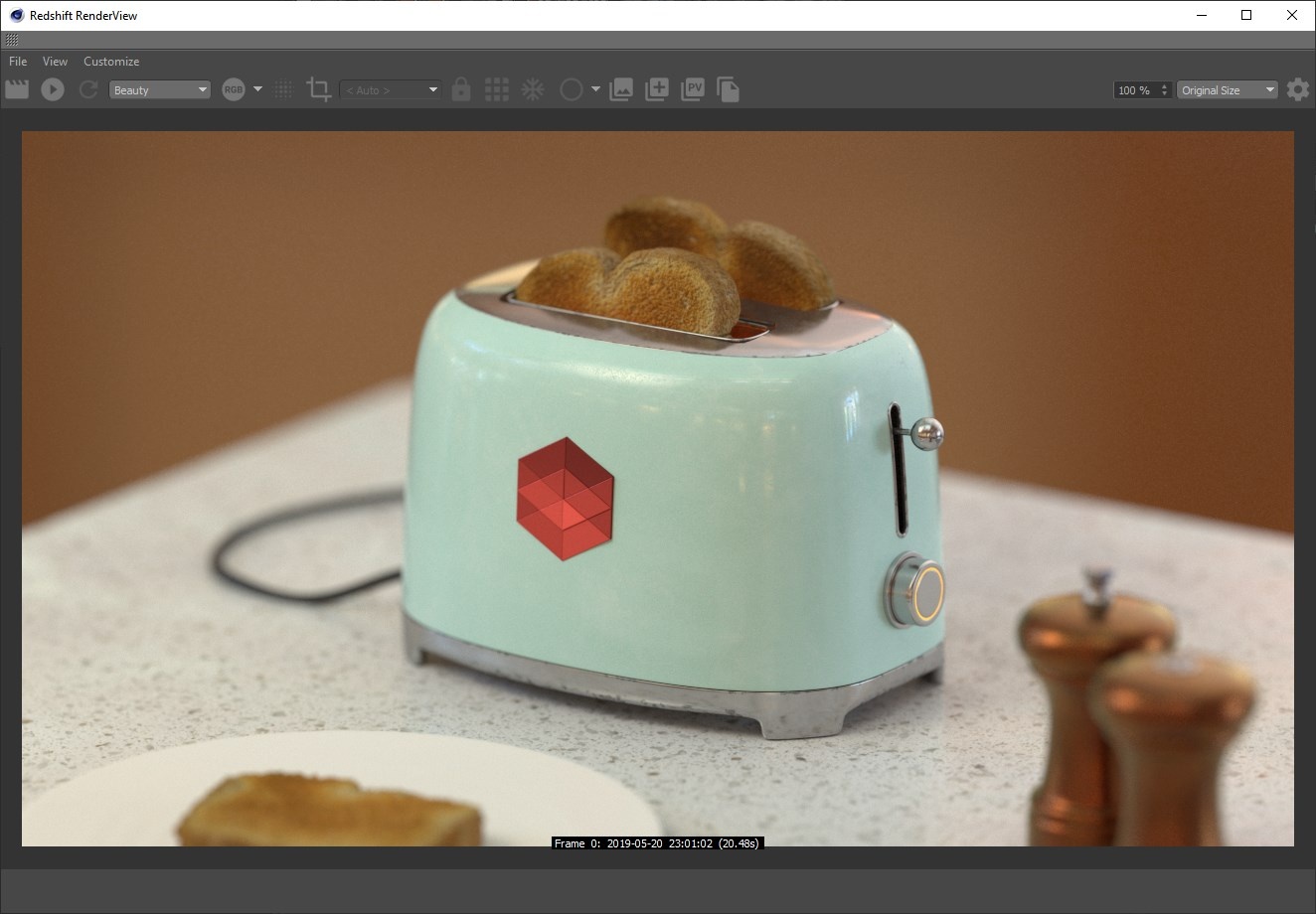Click the refresh render icon
1316x914 pixels.
(88, 89)
